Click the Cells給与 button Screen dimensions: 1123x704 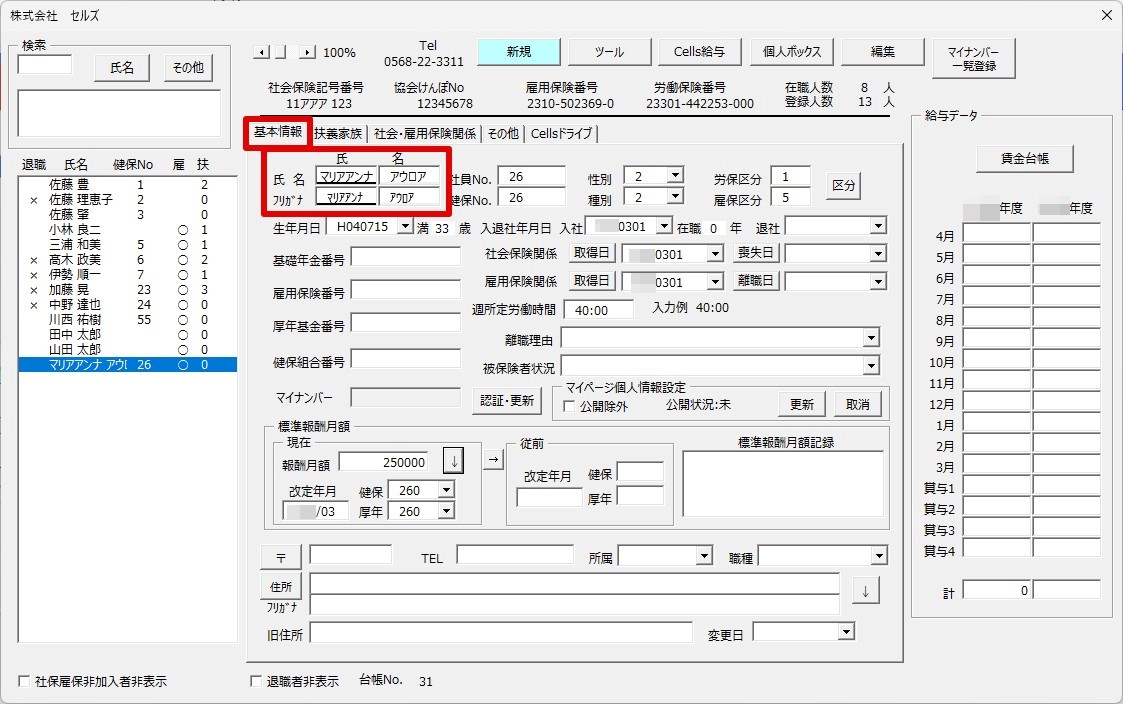click(x=699, y=52)
